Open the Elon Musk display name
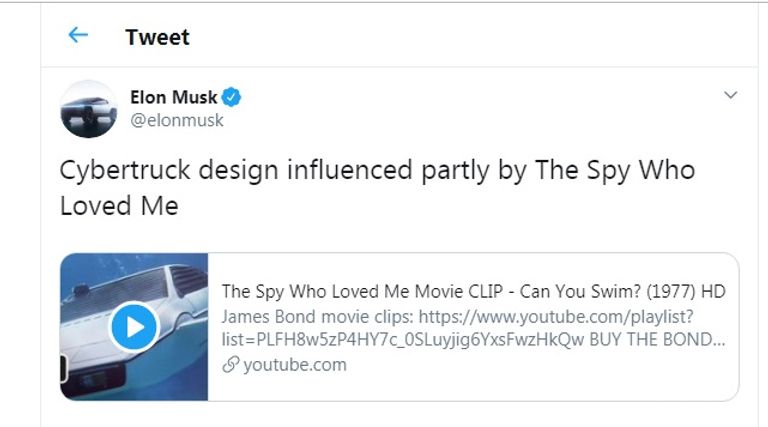This screenshot has width=768, height=427. coord(173,97)
